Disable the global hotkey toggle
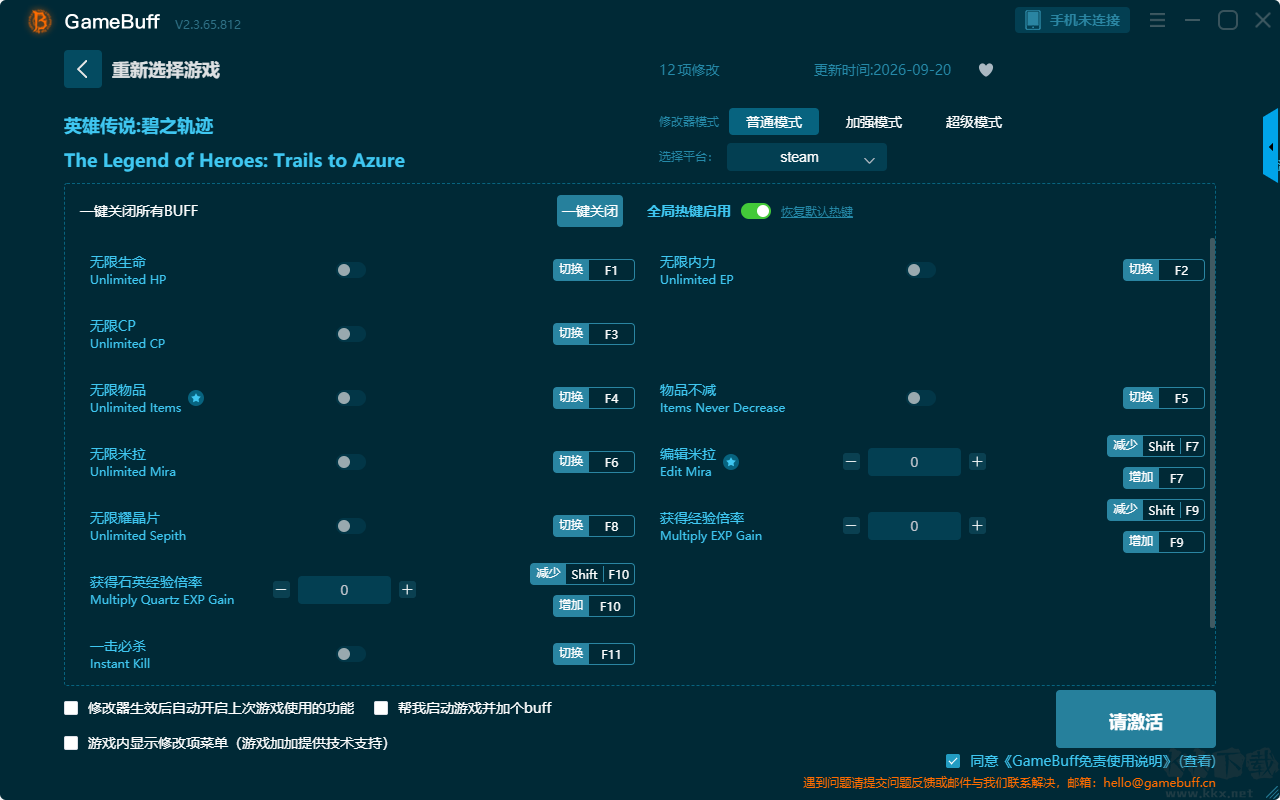The height and width of the screenshot is (800, 1280). [x=756, y=211]
